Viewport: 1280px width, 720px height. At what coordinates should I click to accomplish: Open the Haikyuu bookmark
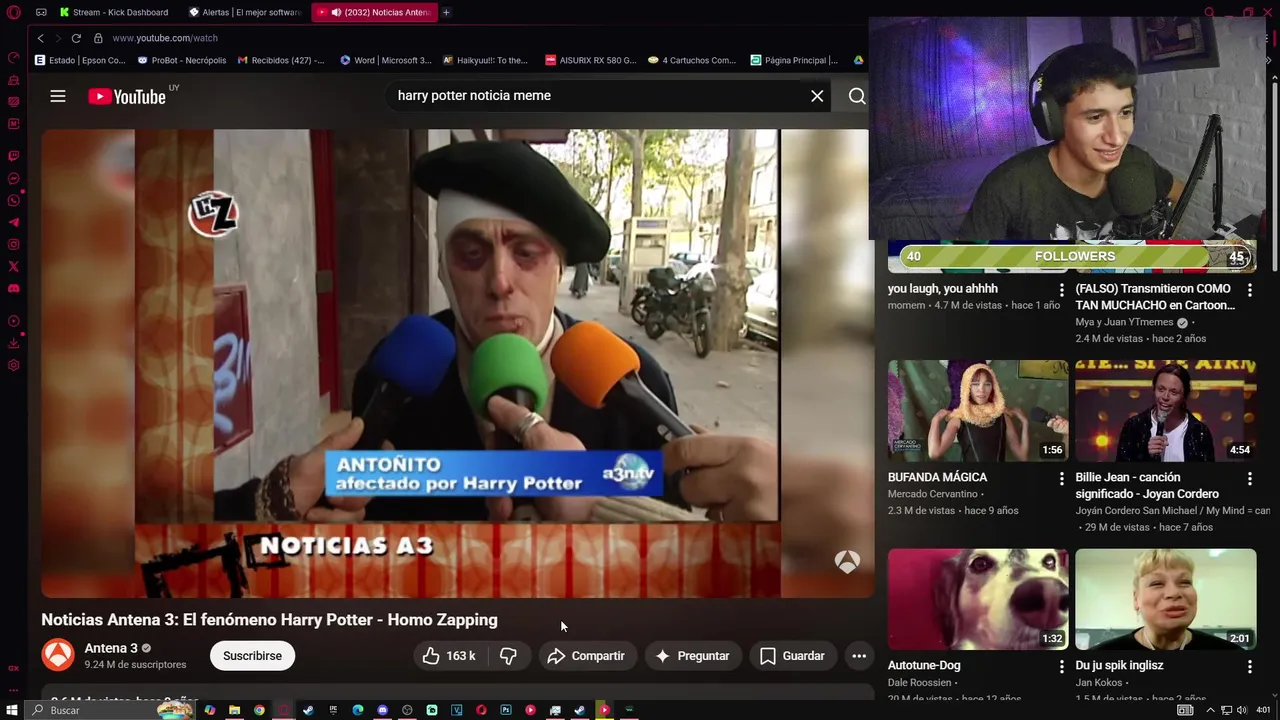(x=485, y=60)
